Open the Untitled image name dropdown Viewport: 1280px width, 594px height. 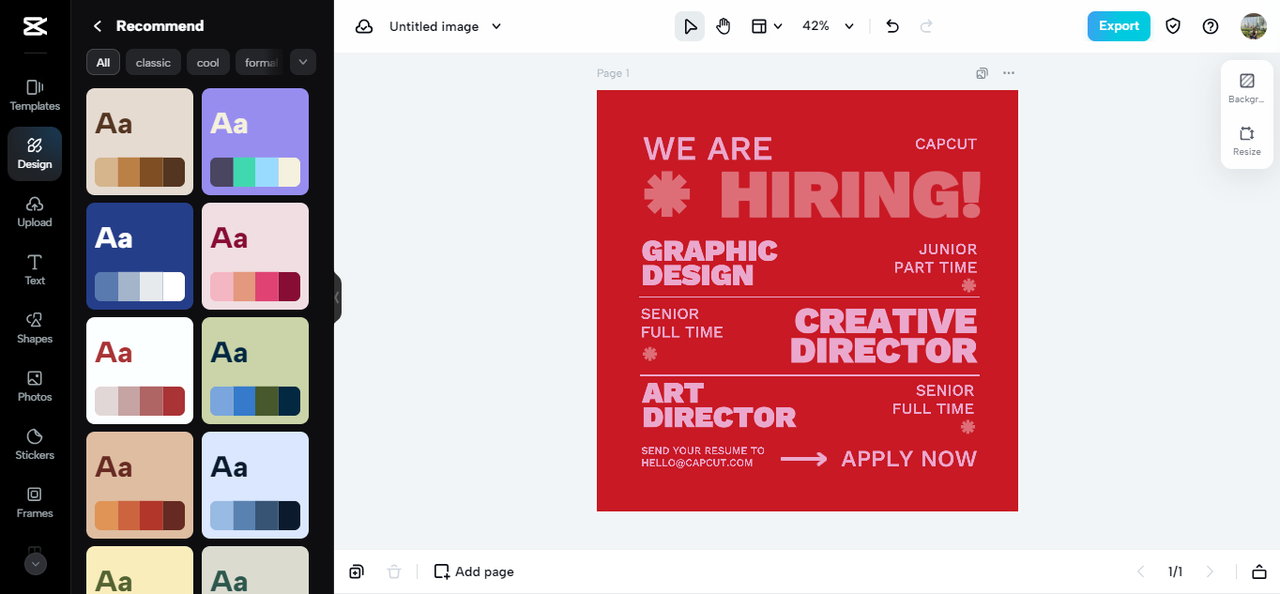445,26
